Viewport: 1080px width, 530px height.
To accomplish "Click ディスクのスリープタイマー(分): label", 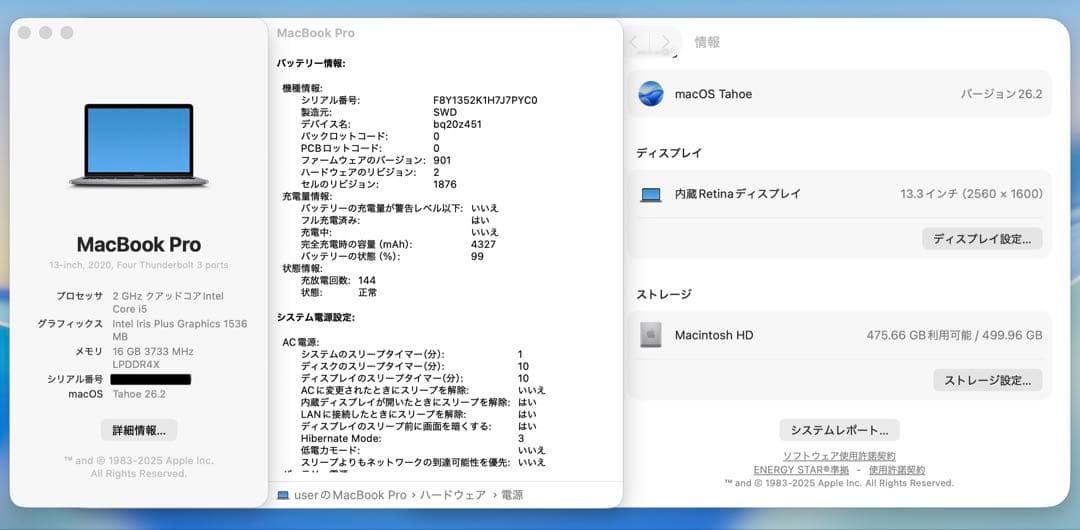I will tap(373, 367).
